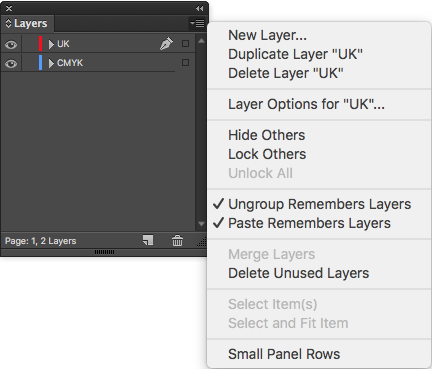Click selection square on CMYK layer

click(x=185, y=62)
